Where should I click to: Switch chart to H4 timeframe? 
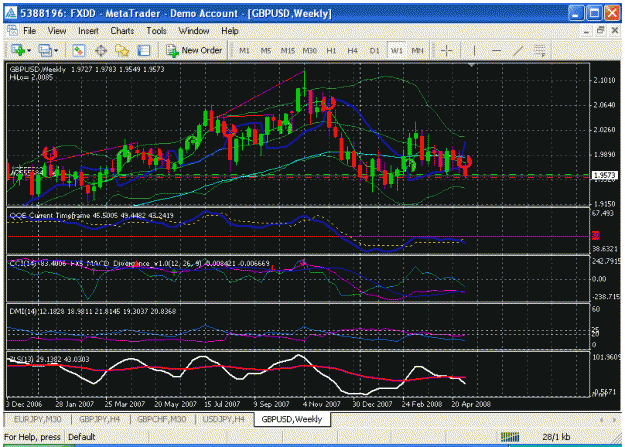pyautogui.click(x=352, y=51)
